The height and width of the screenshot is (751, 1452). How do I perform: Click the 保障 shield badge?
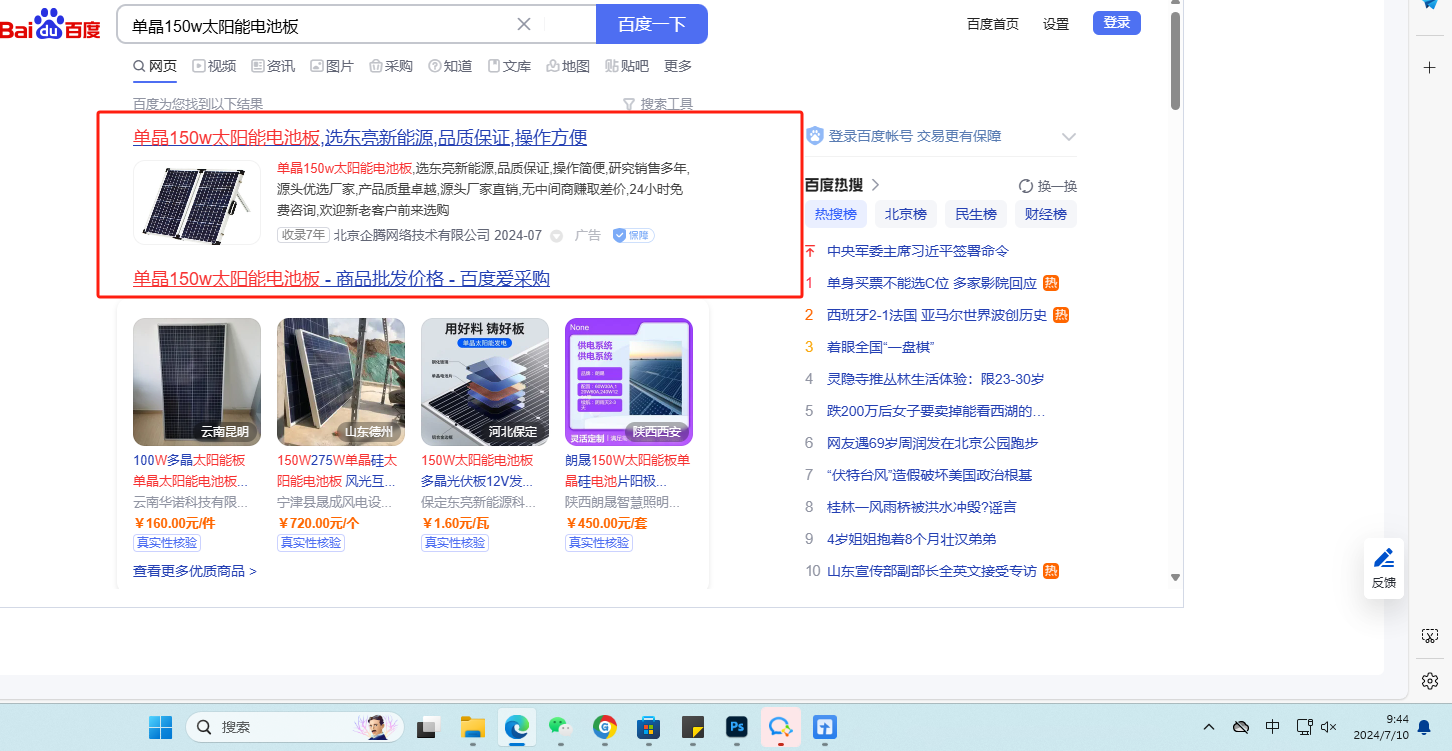point(633,235)
